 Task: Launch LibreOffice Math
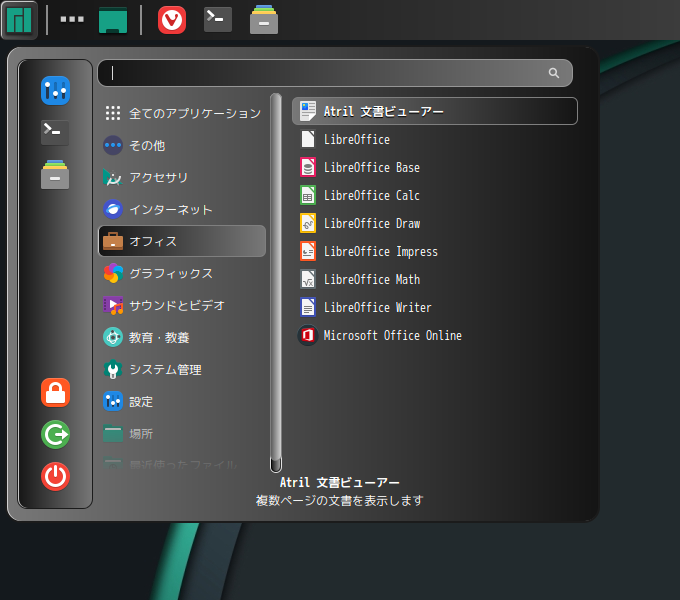pyautogui.click(x=435, y=279)
